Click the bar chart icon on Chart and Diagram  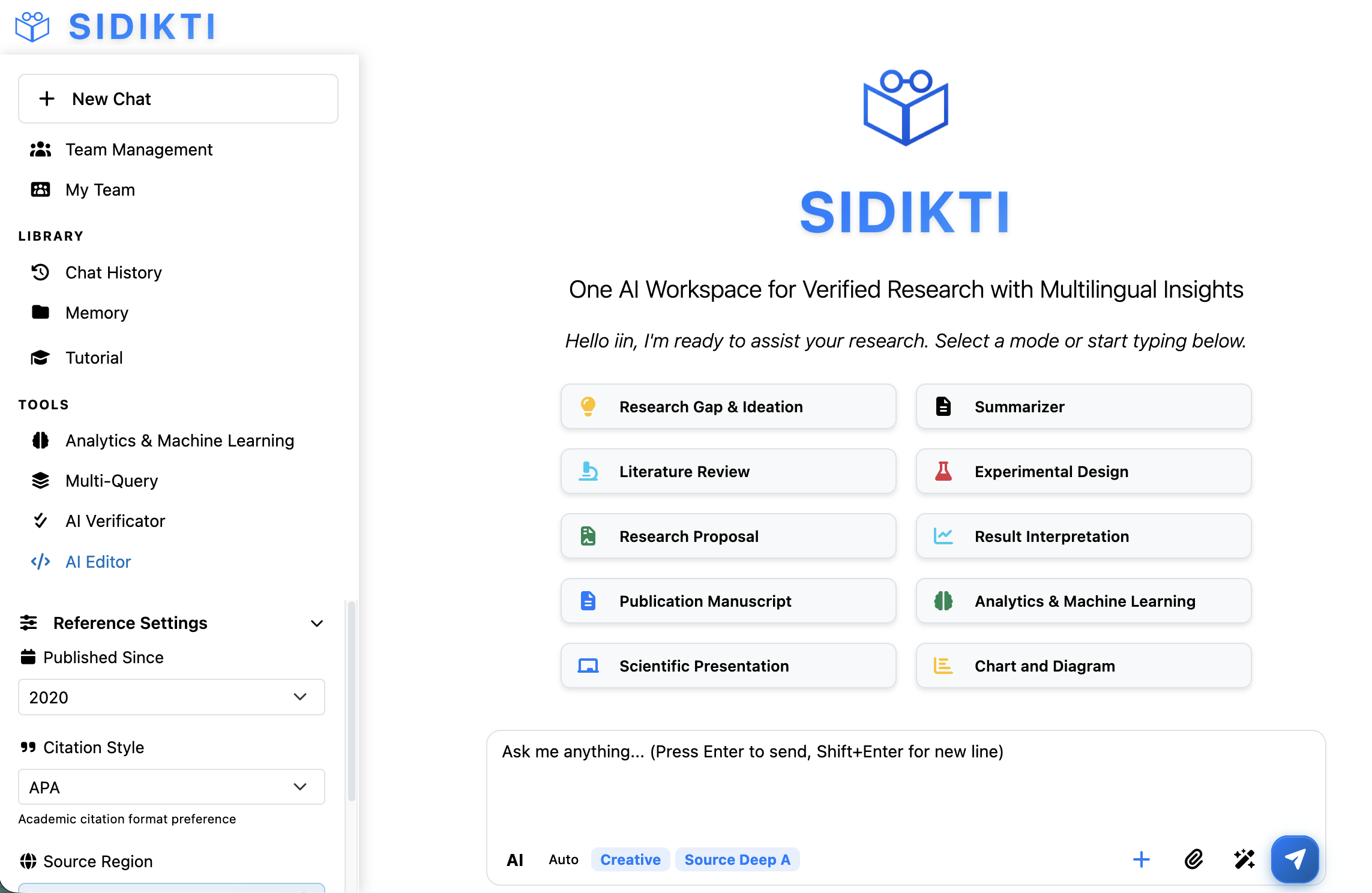point(943,666)
